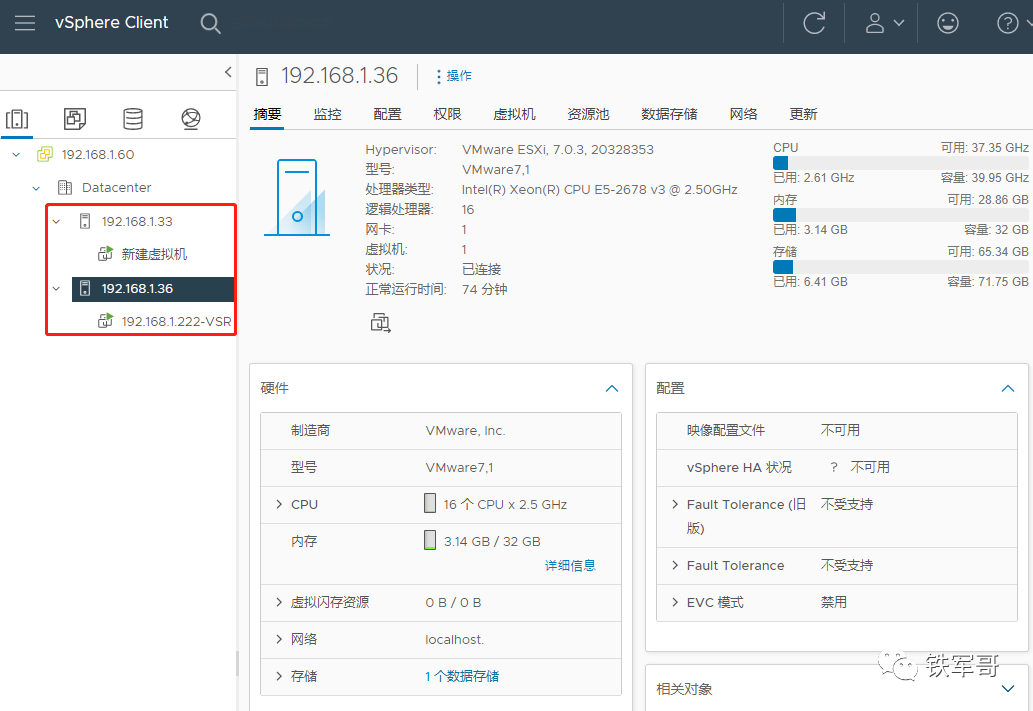Click the CPU chip icon in 硬件
The image size is (1033, 711).
click(x=430, y=503)
